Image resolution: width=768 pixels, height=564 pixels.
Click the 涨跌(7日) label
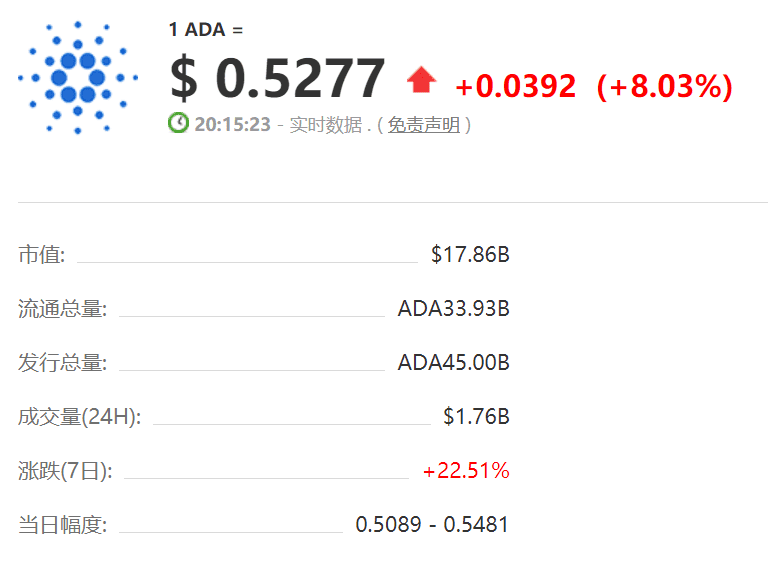(x=65, y=471)
